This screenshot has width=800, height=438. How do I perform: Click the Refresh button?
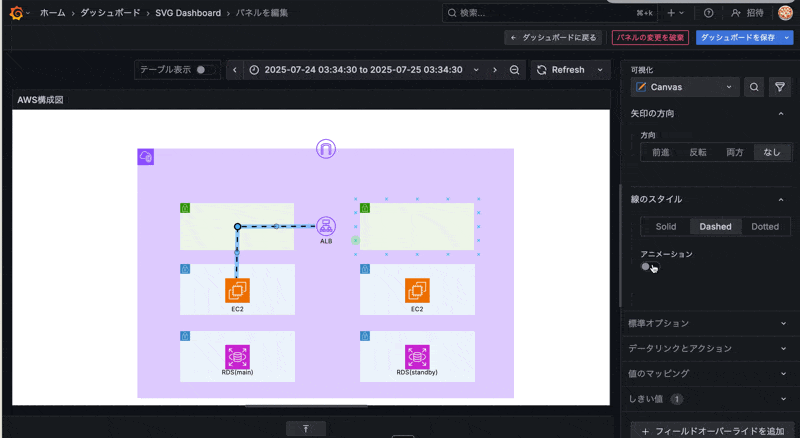tap(561, 70)
